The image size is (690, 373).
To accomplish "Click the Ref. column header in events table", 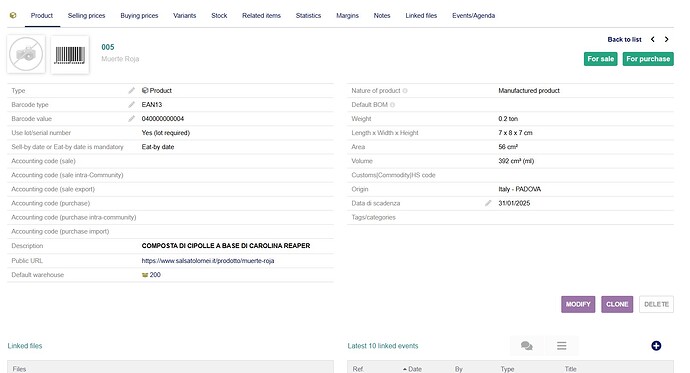I will (x=358, y=369).
